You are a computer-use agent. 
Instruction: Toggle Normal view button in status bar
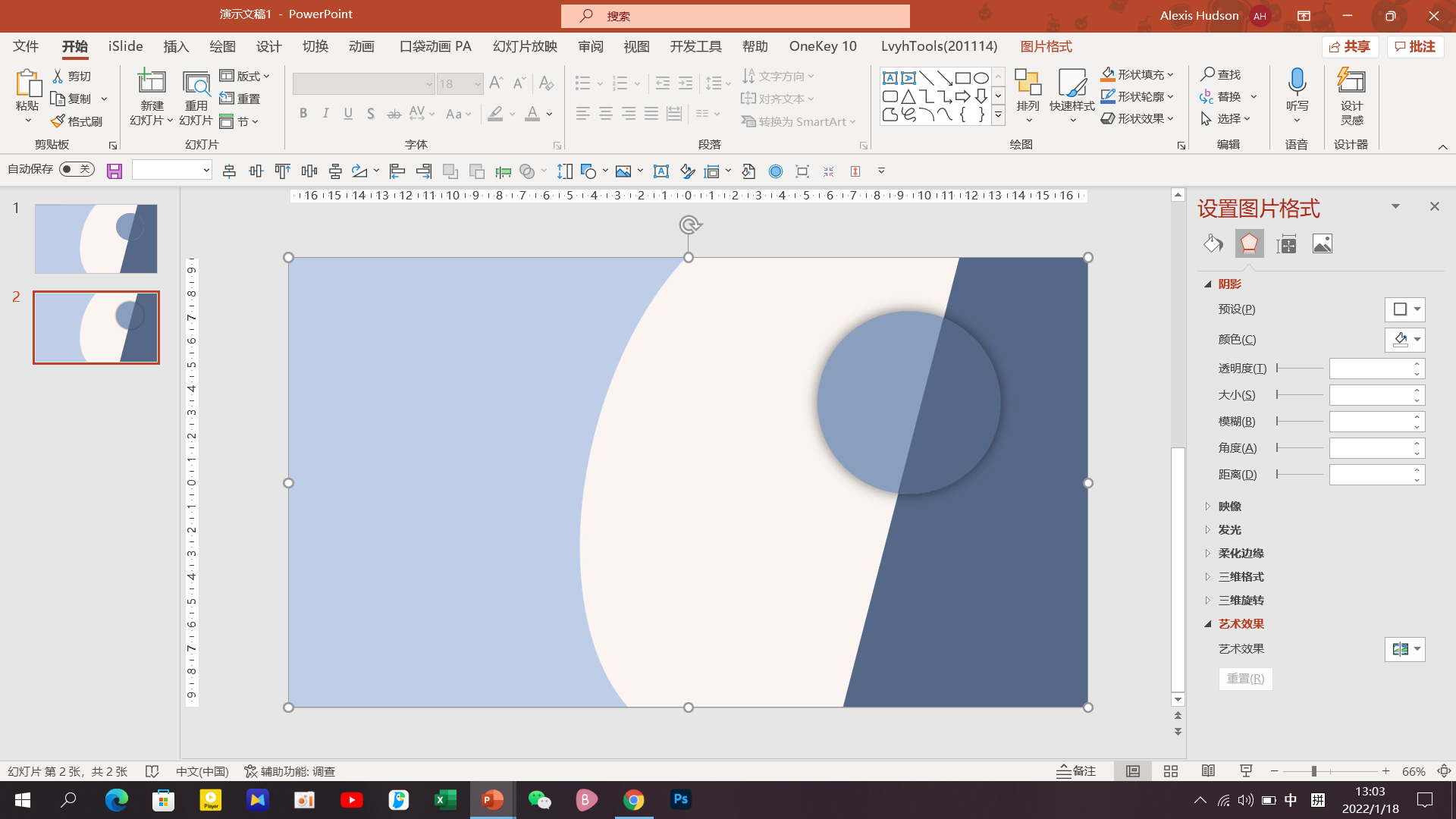tap(1133, 771)
